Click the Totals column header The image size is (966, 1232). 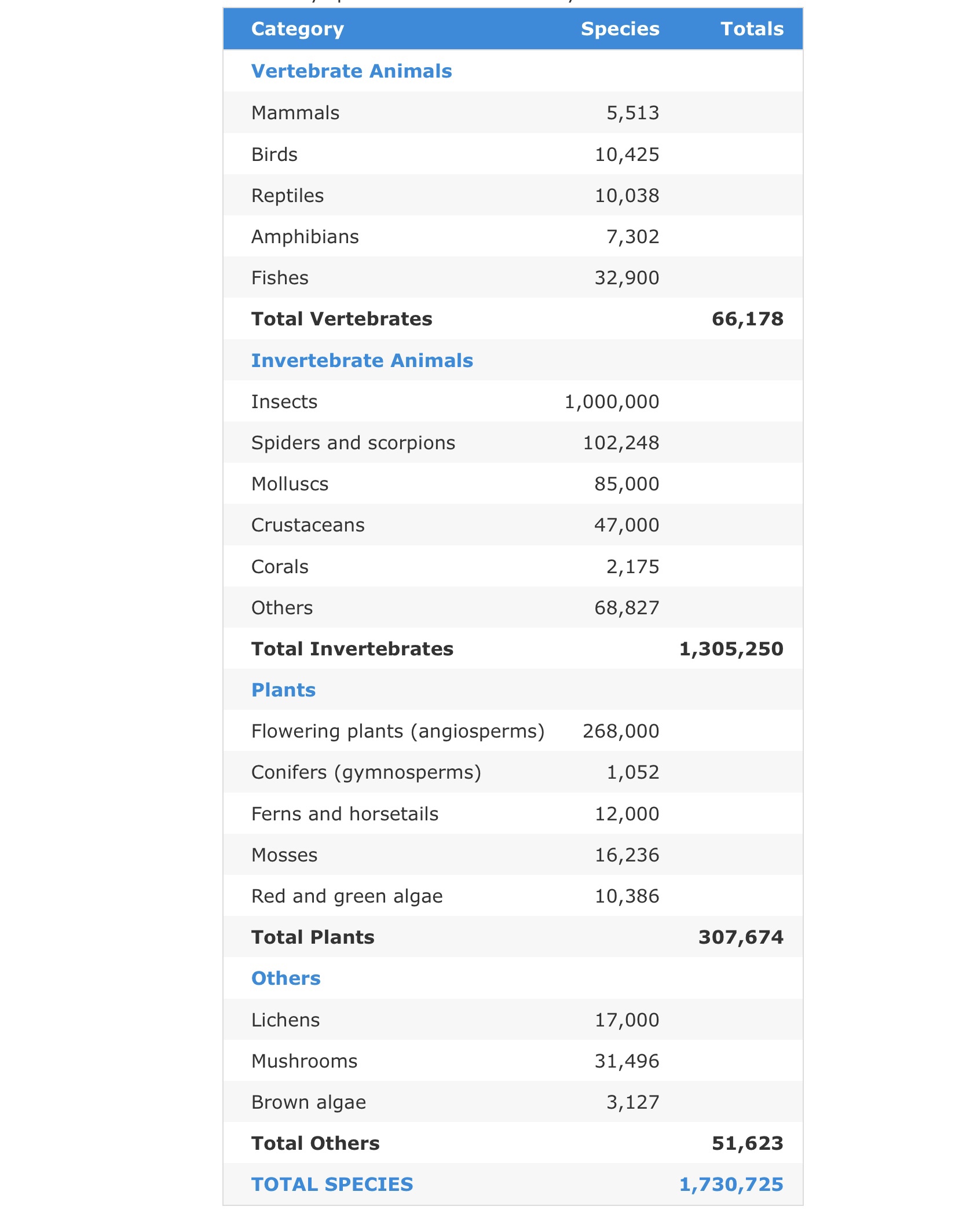click(x=752, y=29)
